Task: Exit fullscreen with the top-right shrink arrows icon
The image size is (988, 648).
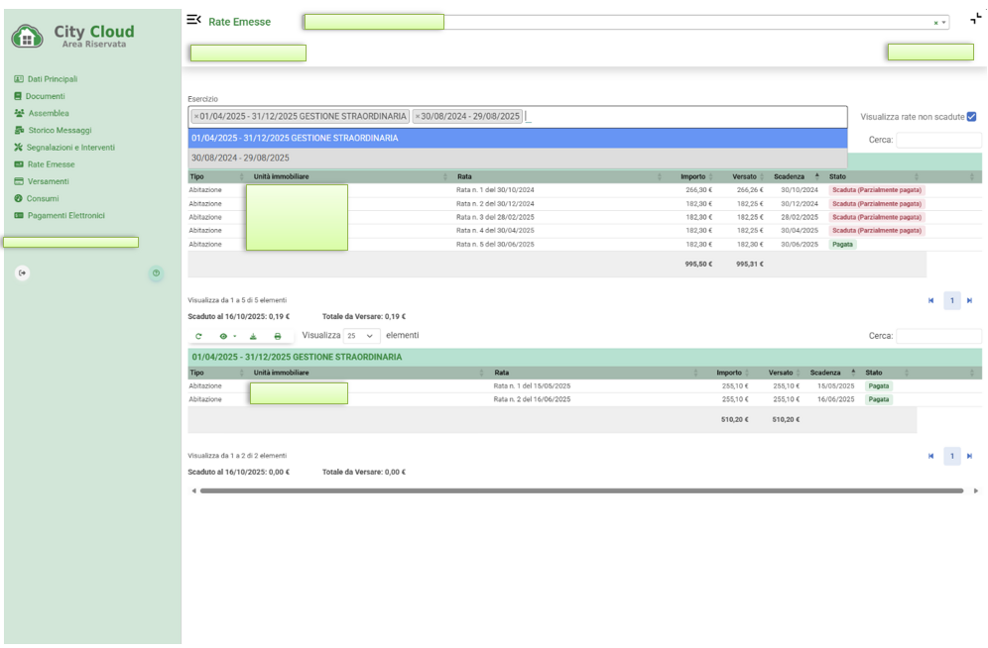Action: [975, 18]
